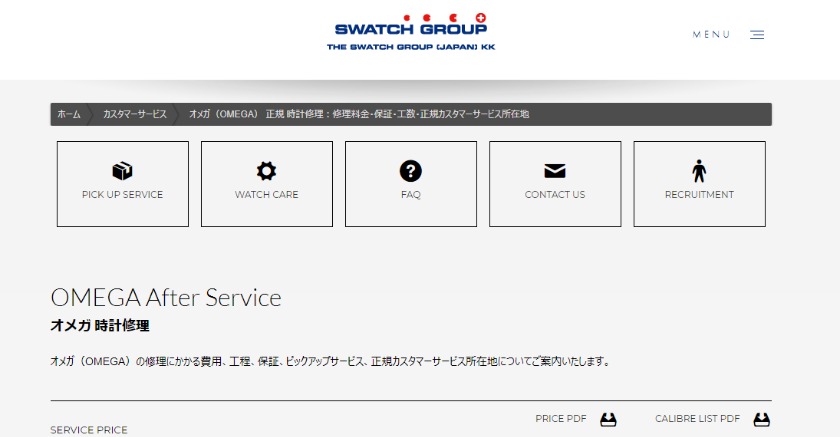Click the recruitment person icon
840x437 pixels.
[x=699, y=171]
